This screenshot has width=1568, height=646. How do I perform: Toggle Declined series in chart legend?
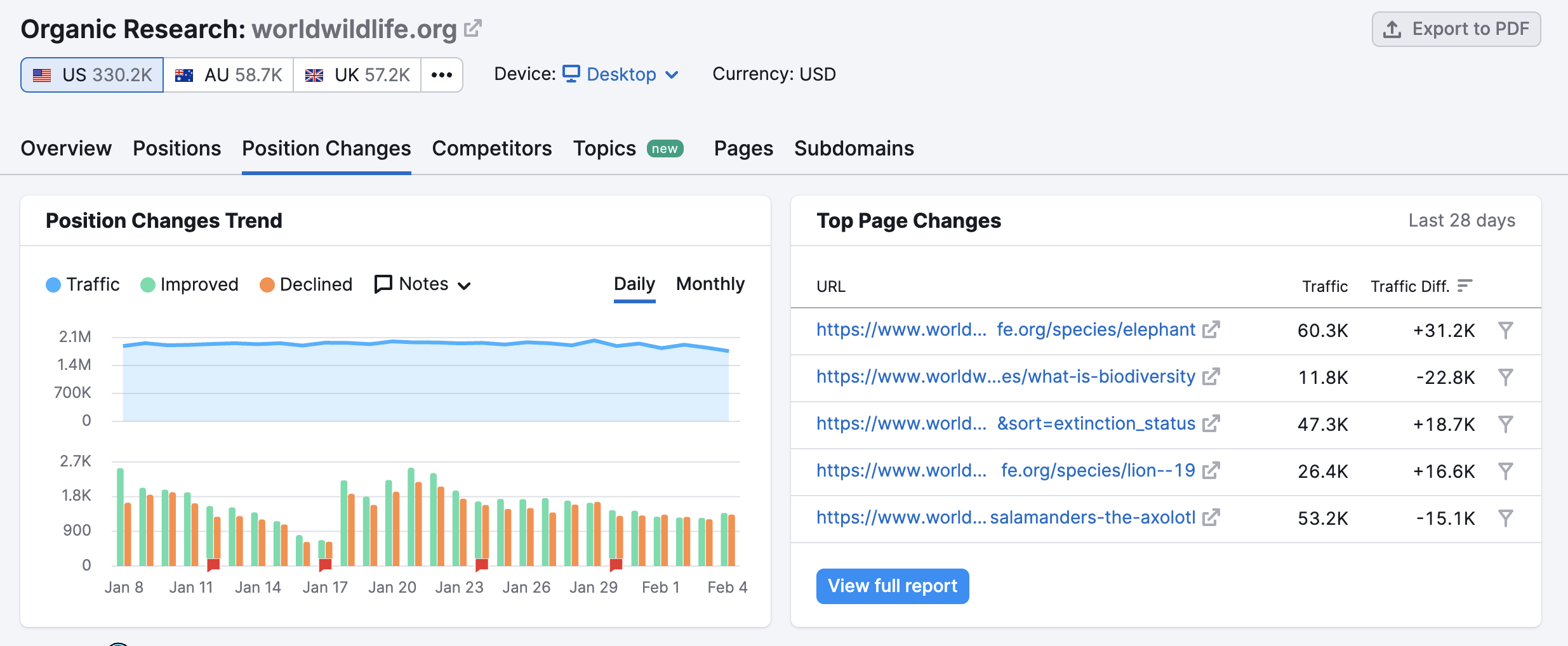click(x=306, y=284)
